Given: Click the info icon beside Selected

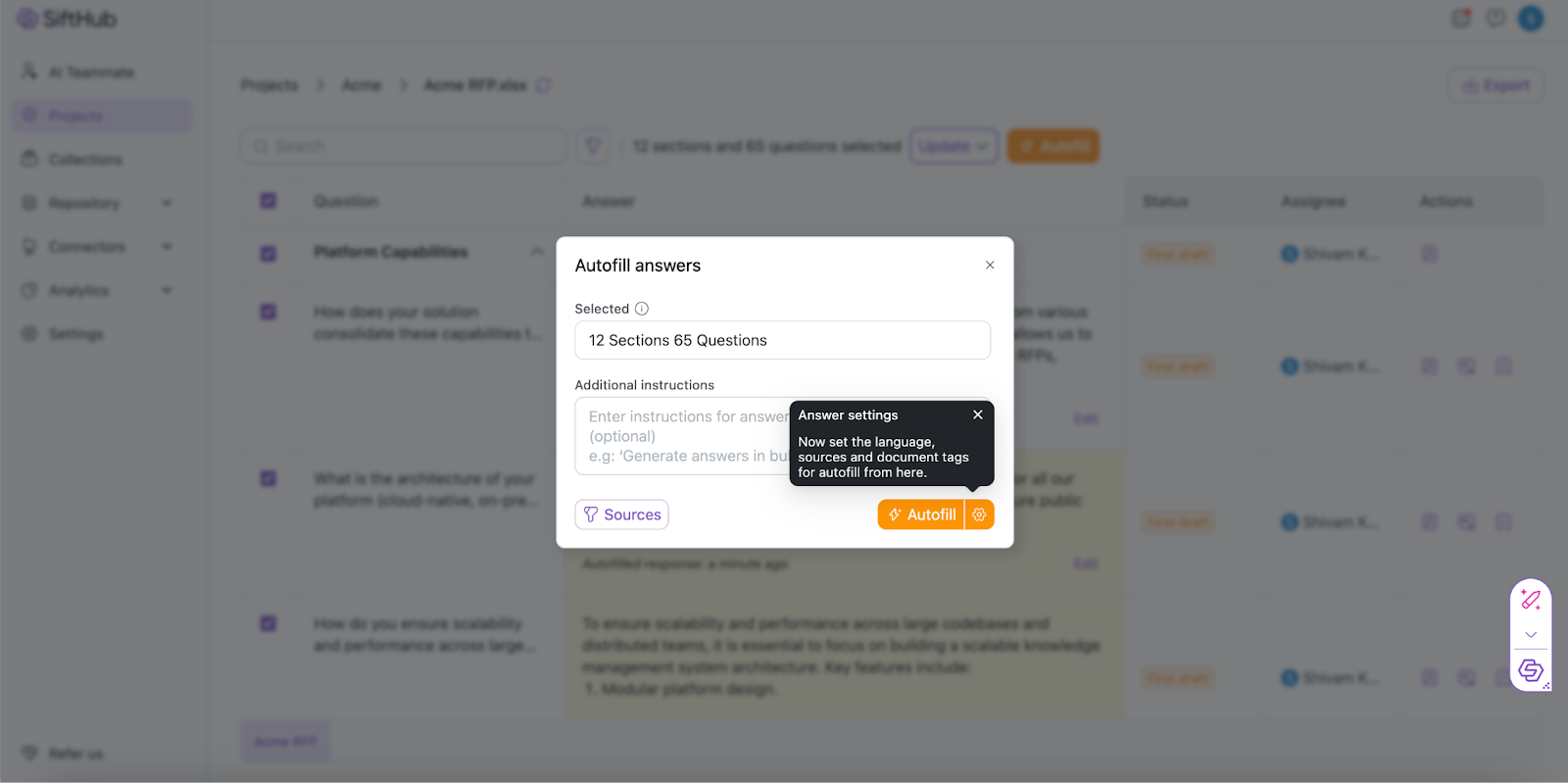Looking at the screenshot, I should click(642, 309).
